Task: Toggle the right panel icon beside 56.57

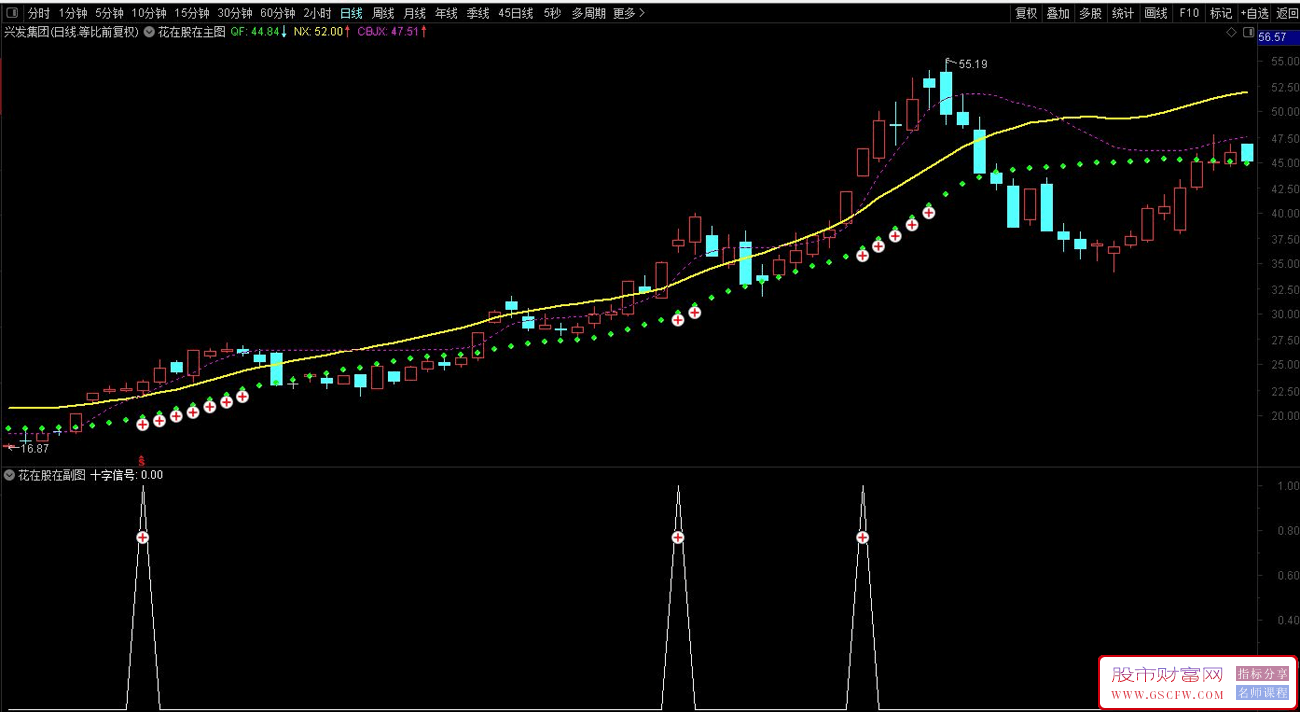Action: [1249, 32]
